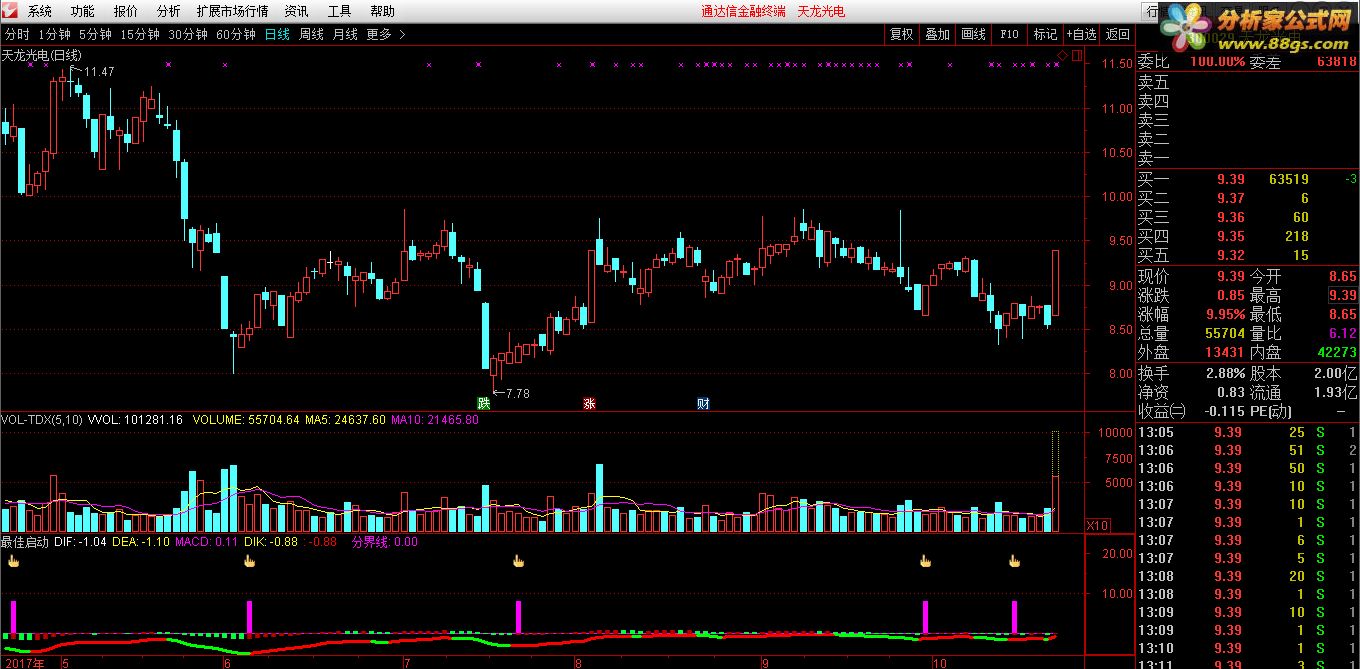Image resolution: width=1360 pixels, height=669 pixels.
Task: Click the MA10: 21465.80 volume label
Action: 435,420
